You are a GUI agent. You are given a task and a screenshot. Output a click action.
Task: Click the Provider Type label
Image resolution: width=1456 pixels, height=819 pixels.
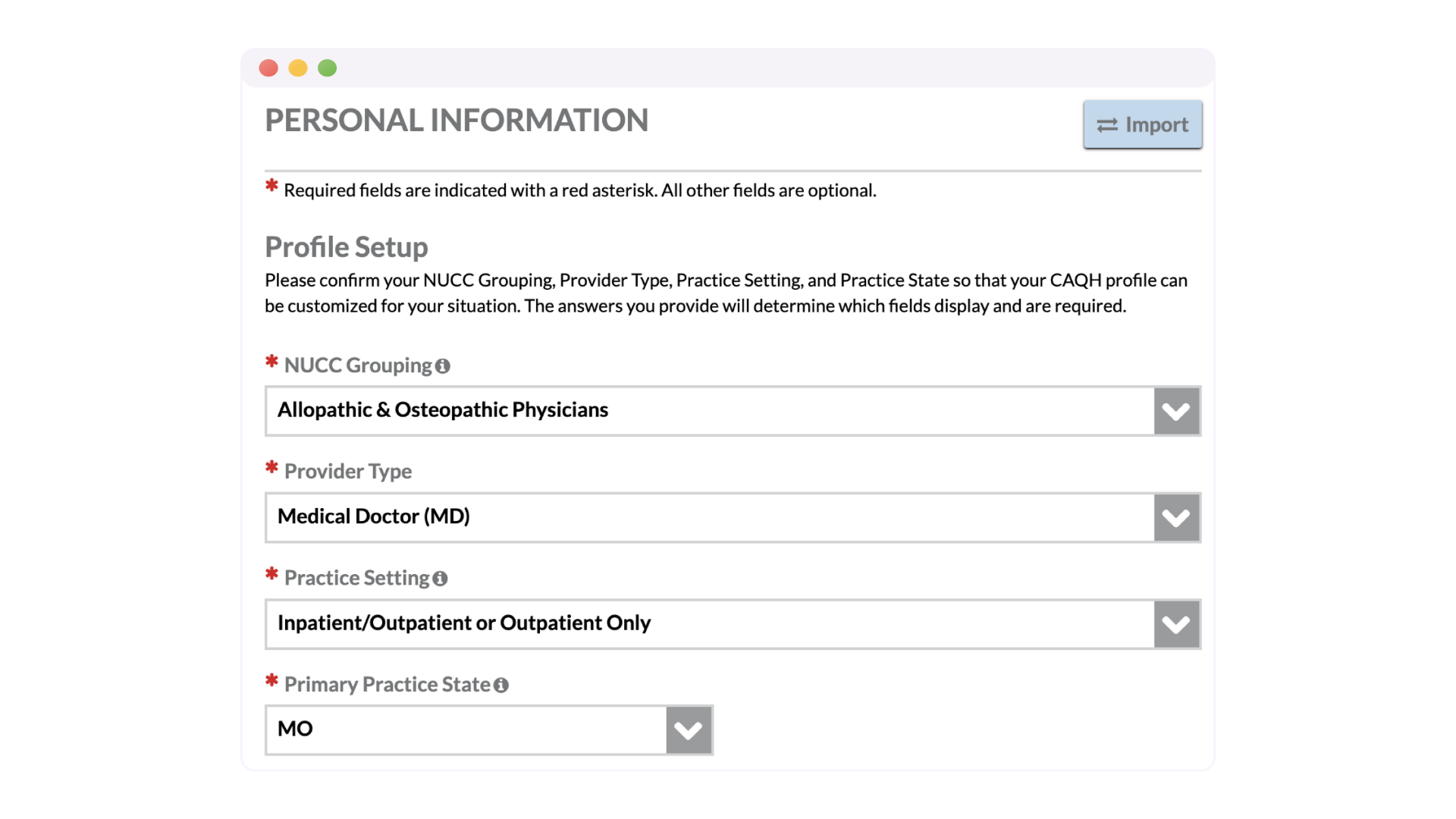(348, 471)
